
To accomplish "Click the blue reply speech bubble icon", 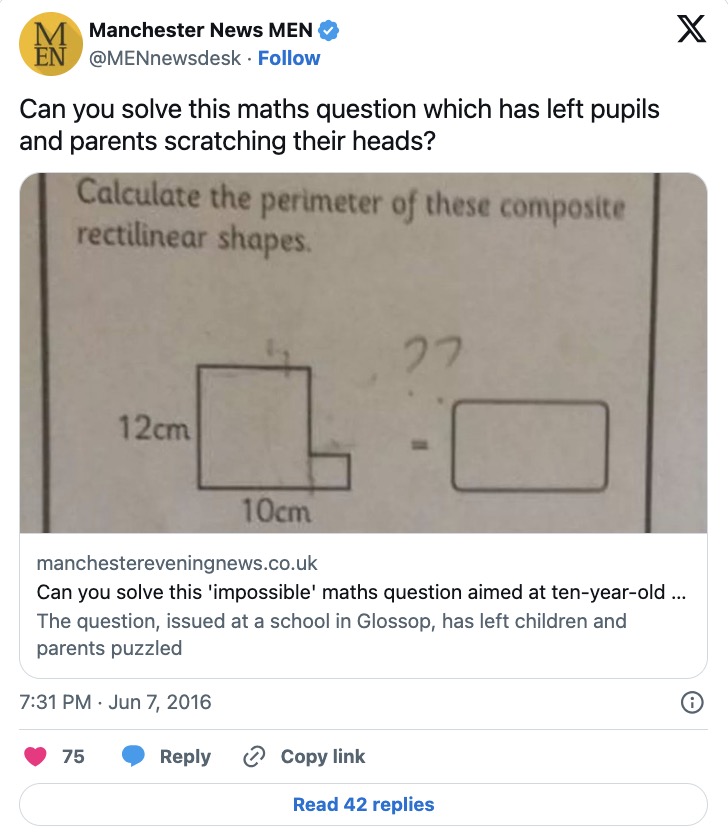I will (134, 757).
